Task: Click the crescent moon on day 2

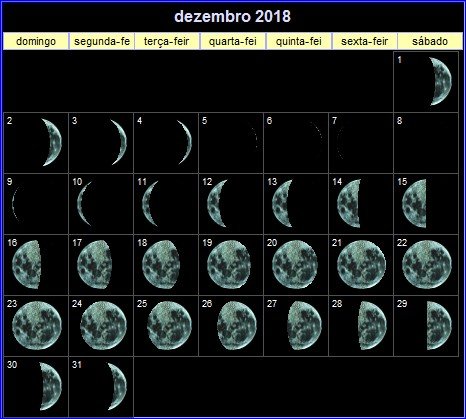Action: coord(53,142)
